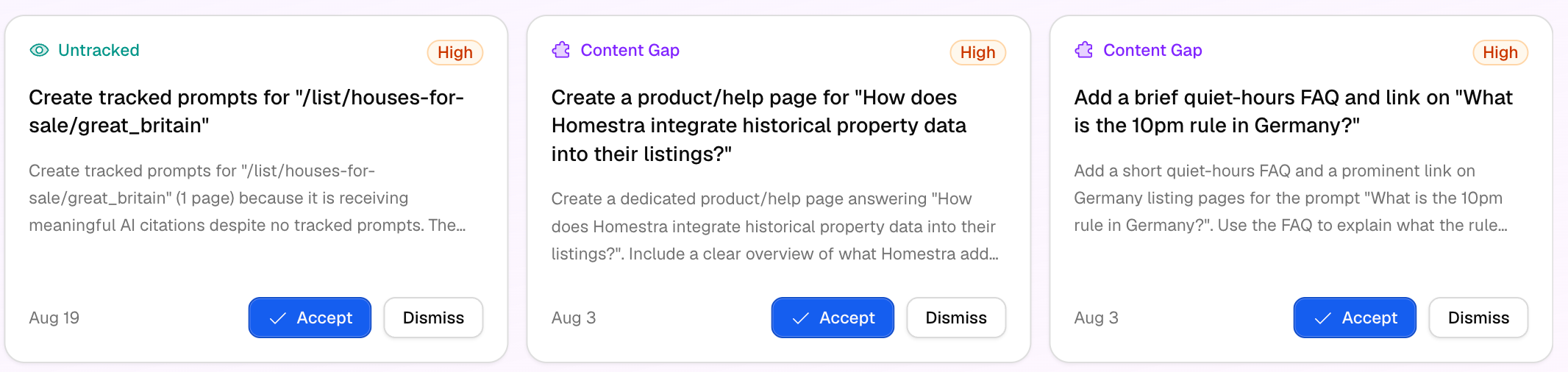Viewport: 1568px width, 372px height.
Task: Click High priority badge on Untracked card
Action: coord(455,52)
